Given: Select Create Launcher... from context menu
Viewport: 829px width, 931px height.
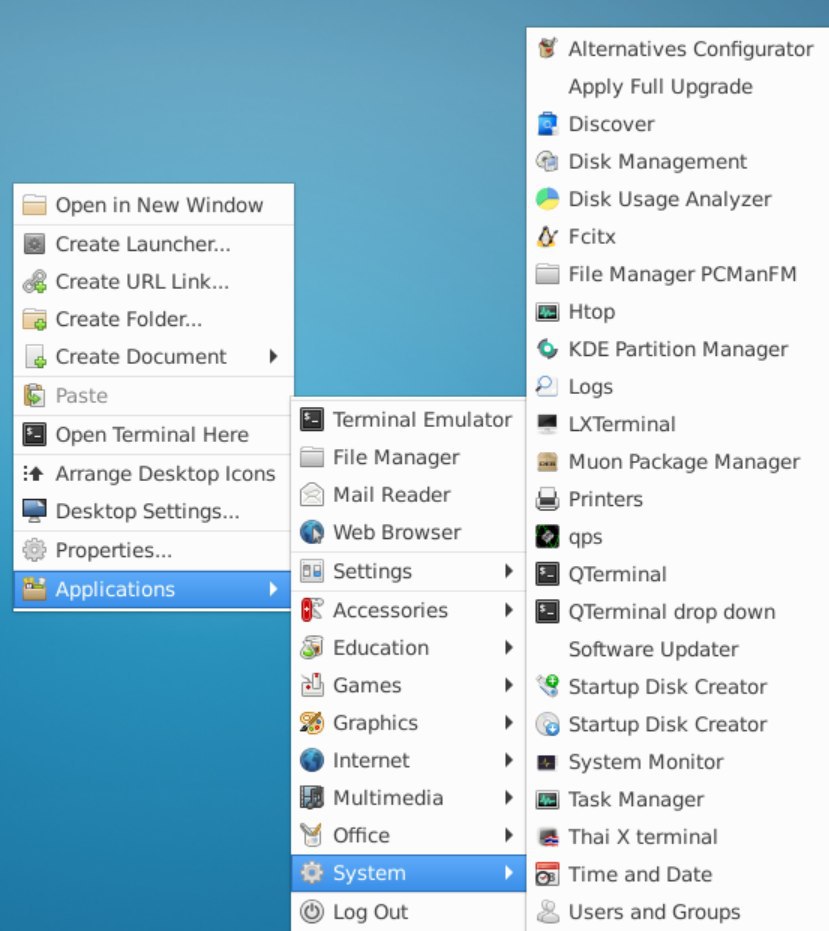Looking at the screenshot, I should pos(153,244).
